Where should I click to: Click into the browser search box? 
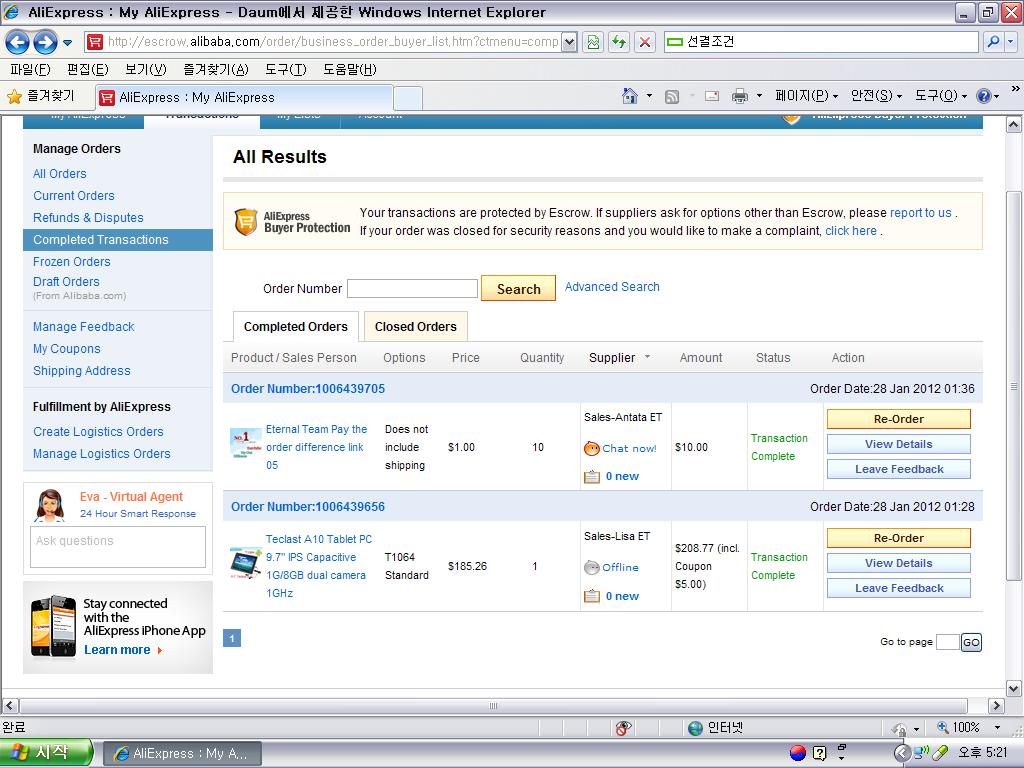(821, 42)
